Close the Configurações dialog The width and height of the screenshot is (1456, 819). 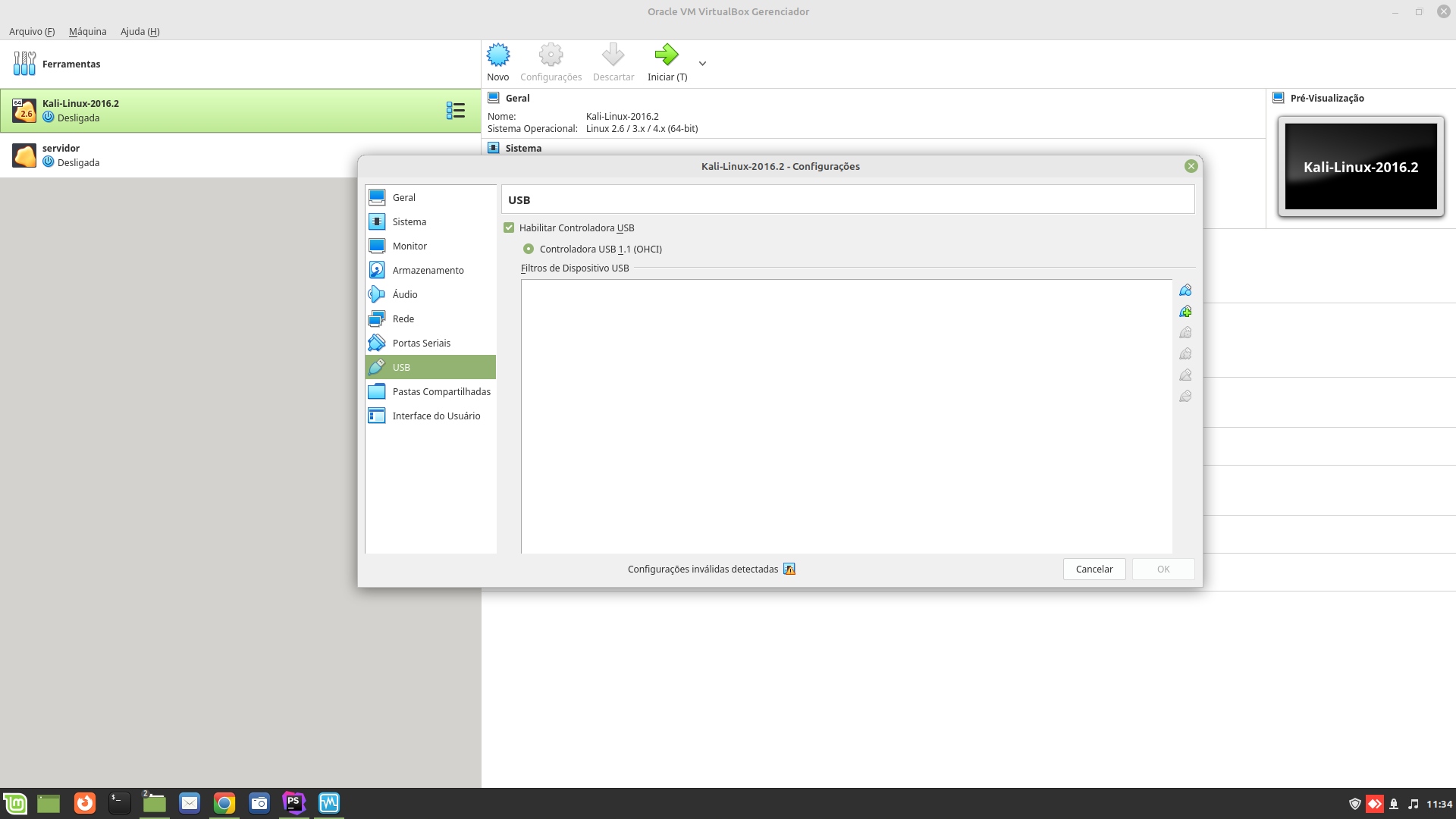[1191, 166]
